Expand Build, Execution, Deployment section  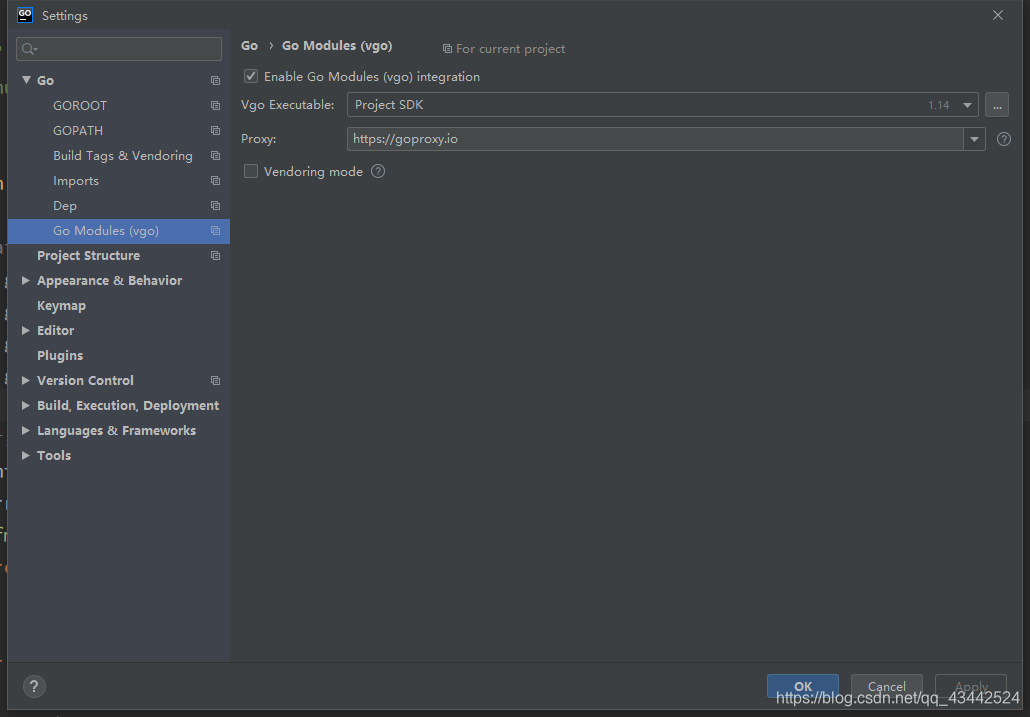[x=26, y=405]
